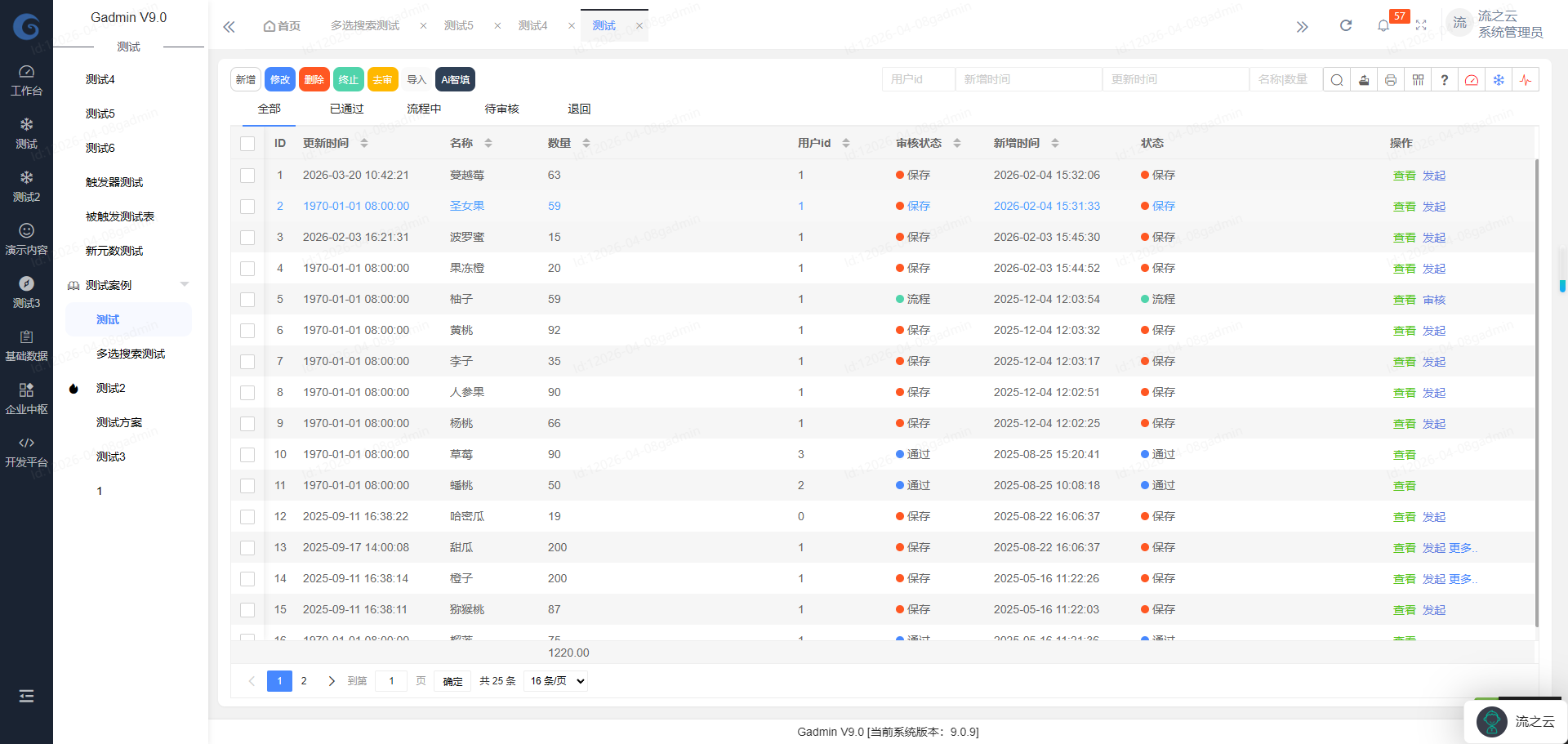
Task: Click the orange 删除 button
Action: click(314, 80)
